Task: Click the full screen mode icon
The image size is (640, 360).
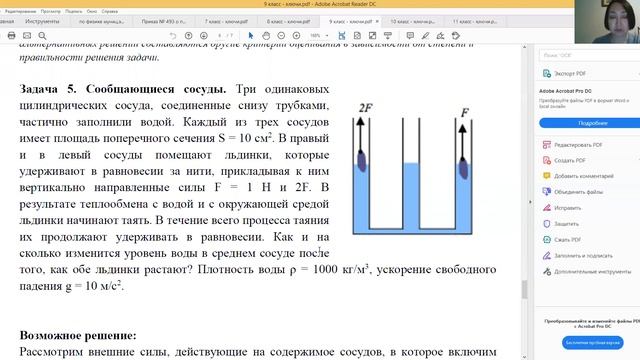Action: [x=372, y=36]
